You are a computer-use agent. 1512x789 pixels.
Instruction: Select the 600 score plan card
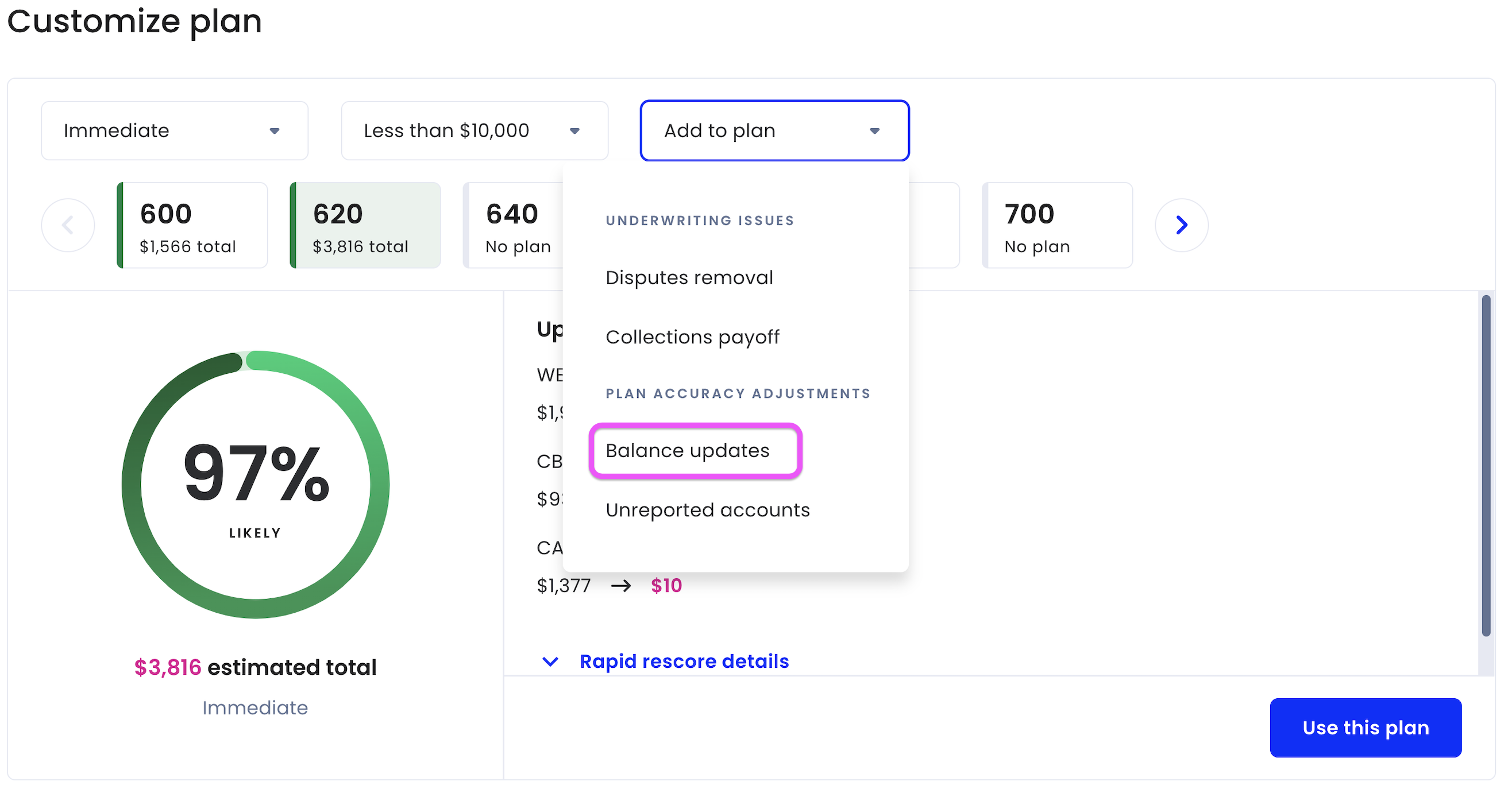pos(192,225)
